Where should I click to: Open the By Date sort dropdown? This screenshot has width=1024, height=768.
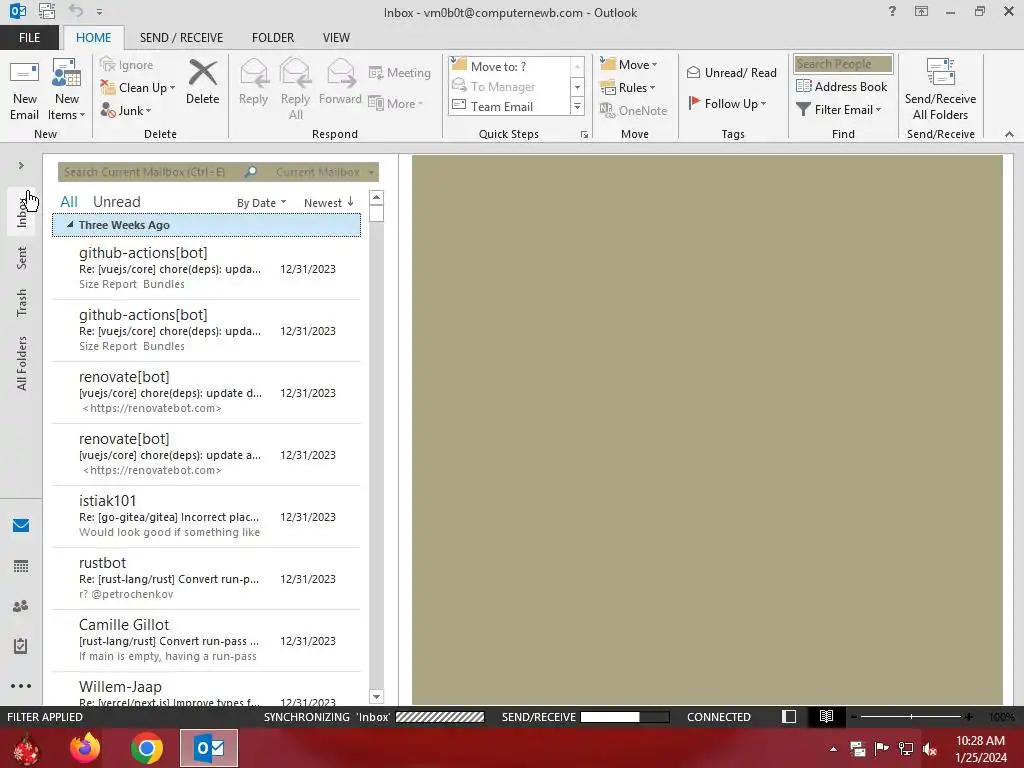(261, 202)
